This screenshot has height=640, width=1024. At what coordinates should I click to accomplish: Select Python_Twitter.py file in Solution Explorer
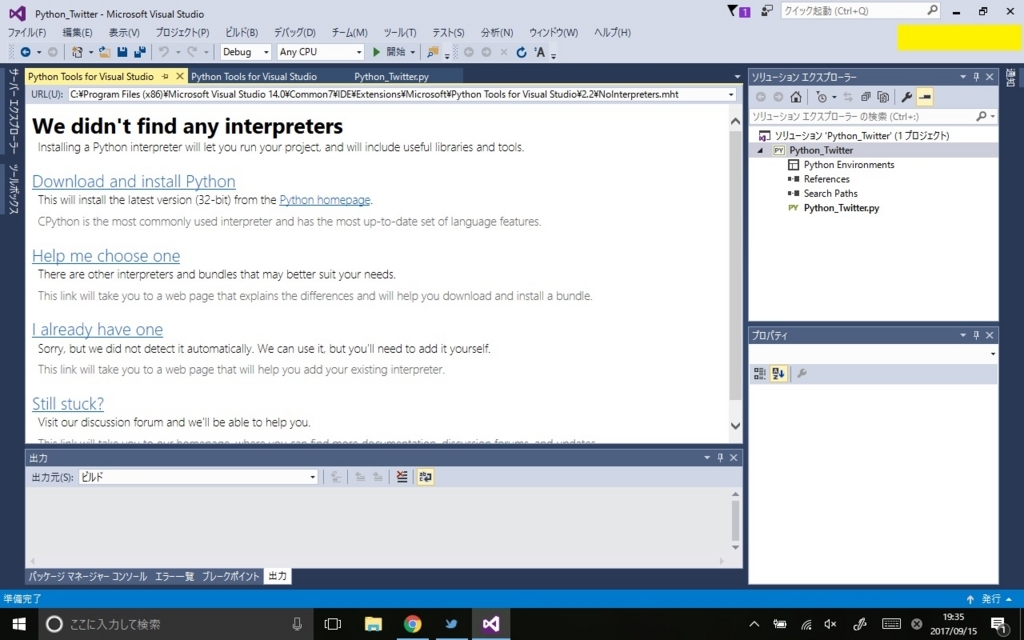pos(841,208)
